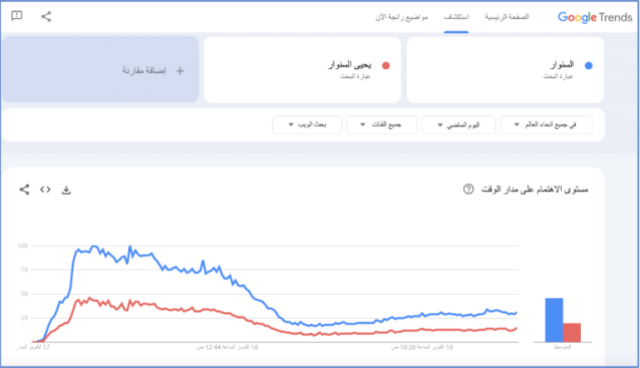
Task: Click red color dot of second term
Action: pyautogui.click(x=386, y=65)
